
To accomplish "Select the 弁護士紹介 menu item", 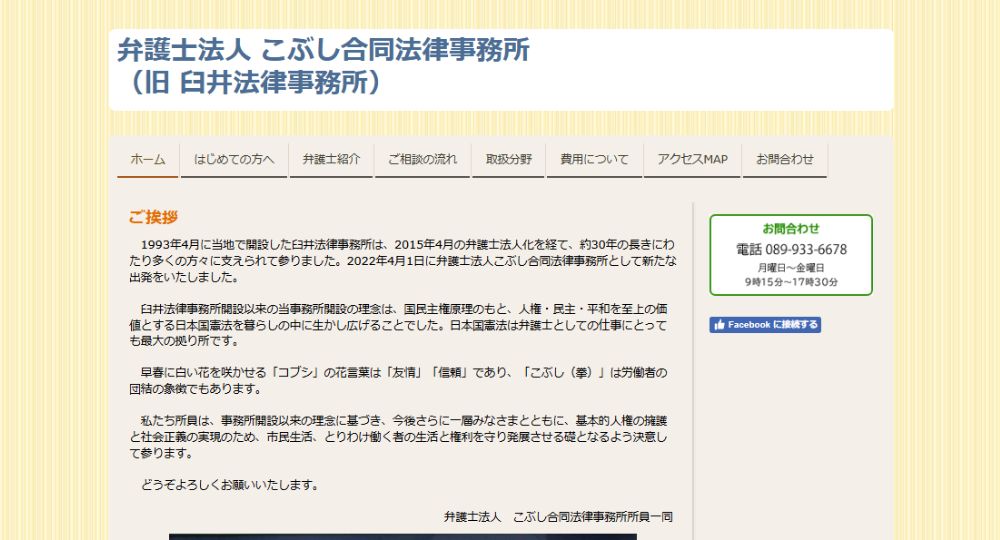I will tap(331, 160).
